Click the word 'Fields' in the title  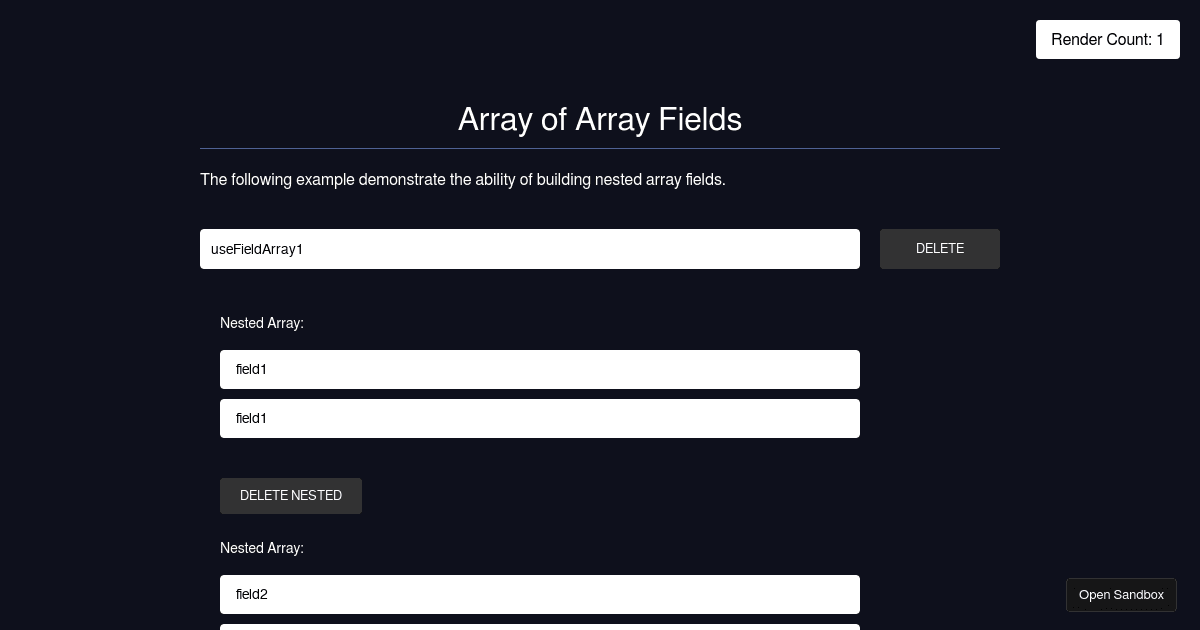click(x=699, y=119)
